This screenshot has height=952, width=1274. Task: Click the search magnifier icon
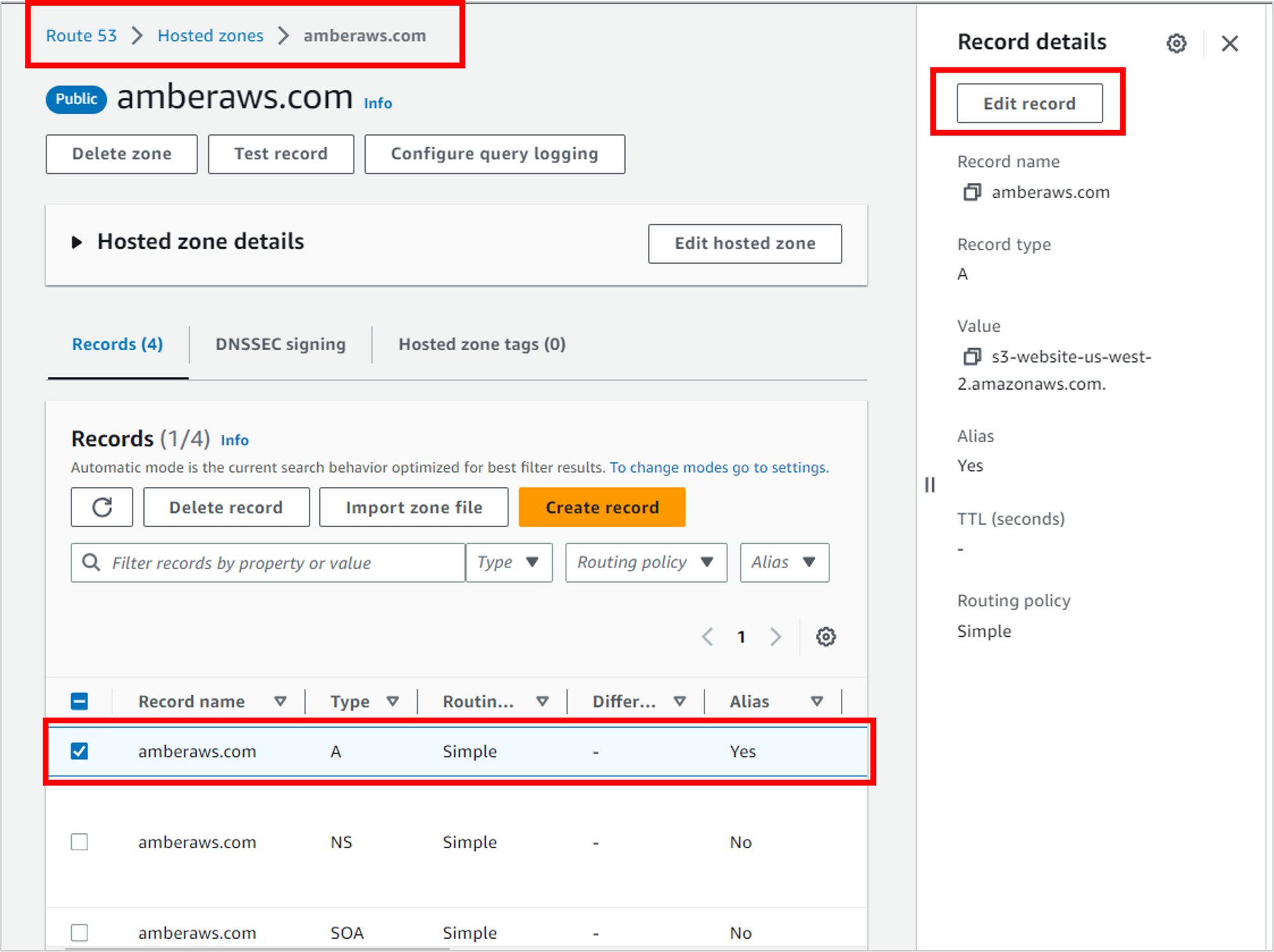[x=91, y=562]
